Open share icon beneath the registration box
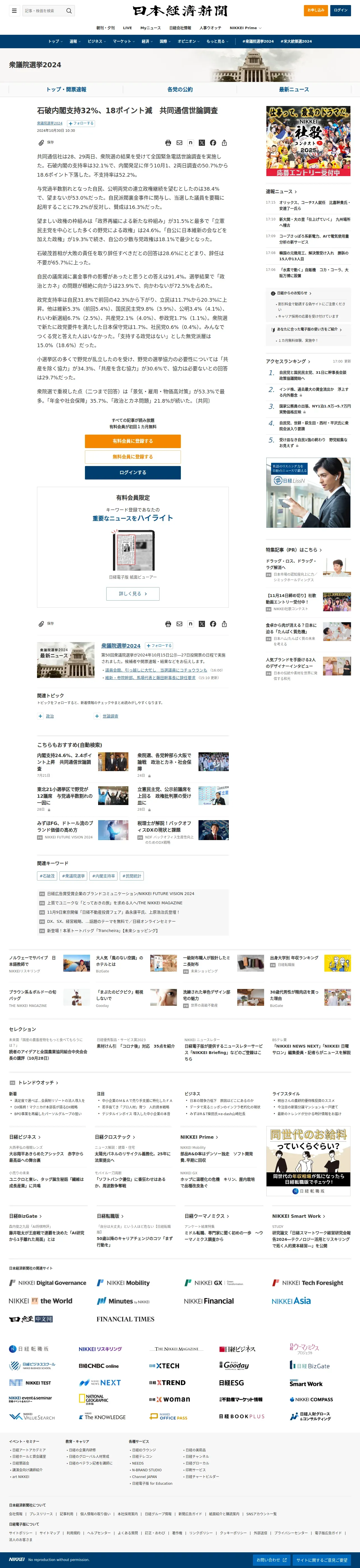 [224, 624]
